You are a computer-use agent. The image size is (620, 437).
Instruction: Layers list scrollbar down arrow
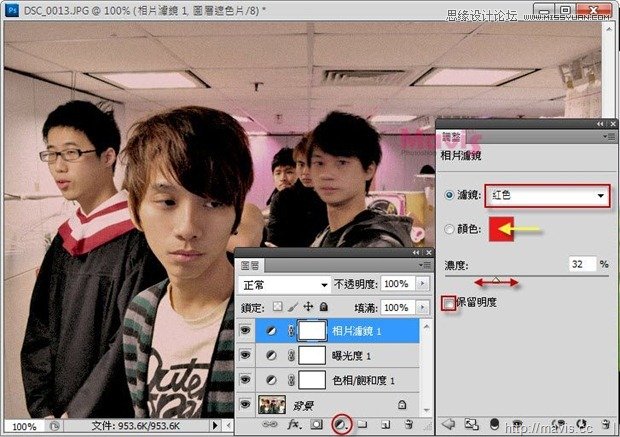(x=426, y=410)
